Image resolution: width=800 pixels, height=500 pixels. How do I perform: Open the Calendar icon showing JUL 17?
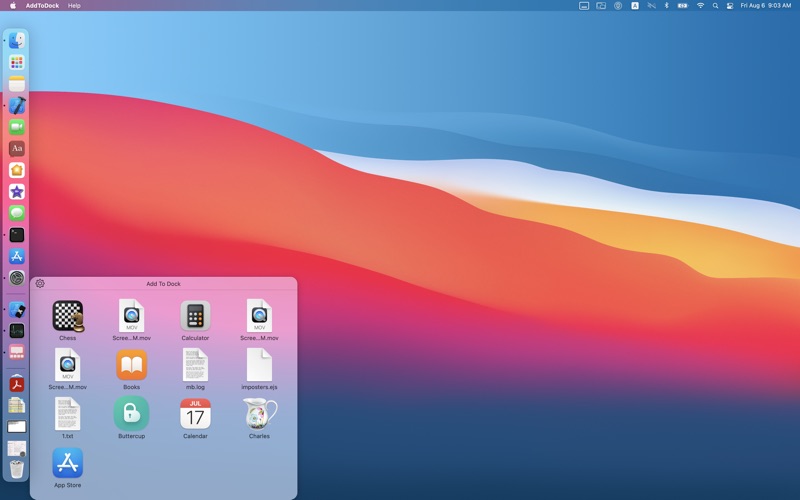point(195,414)
